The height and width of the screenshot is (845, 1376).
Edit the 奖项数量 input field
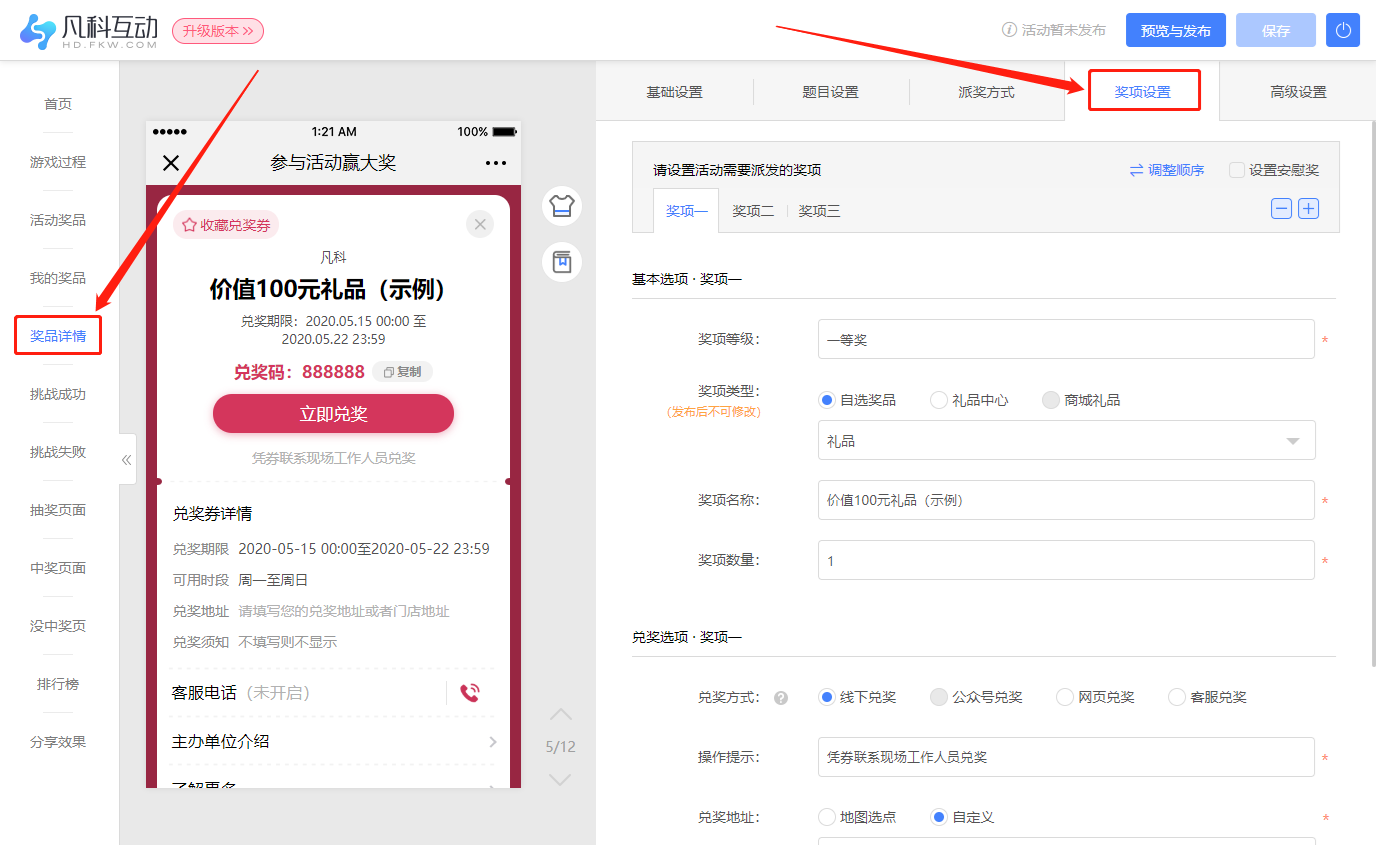click(x=1066, y=560)
